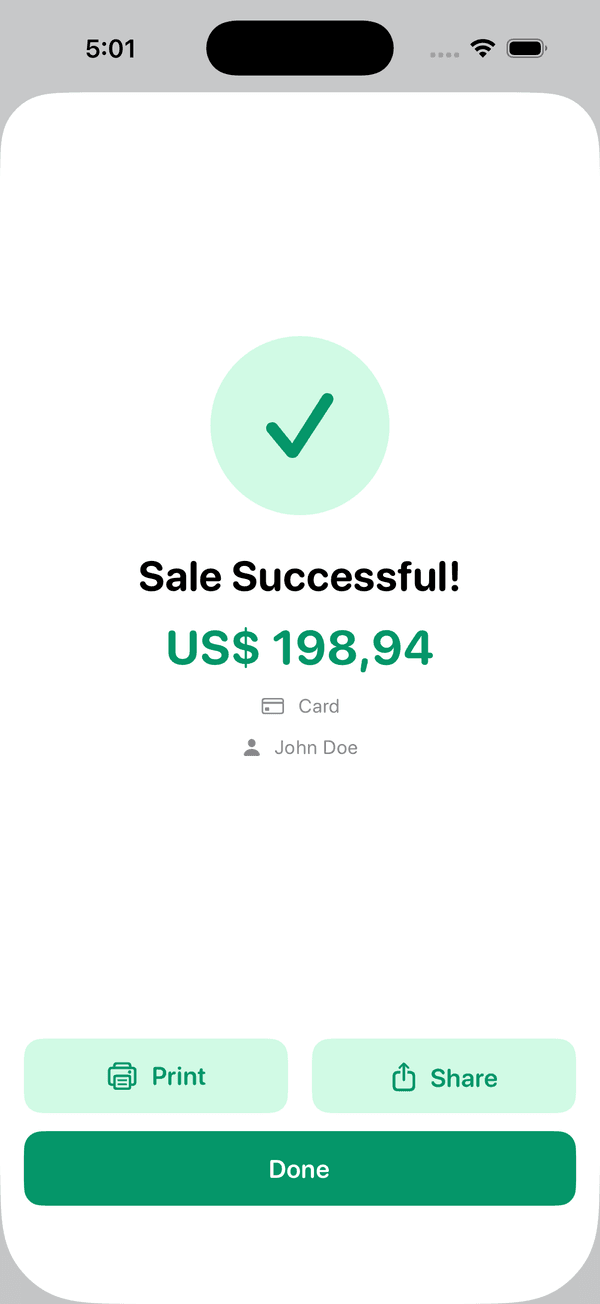This screenshot has width=600, height=1304.
Task: Click the Print text label
Action: (179, 1076)
